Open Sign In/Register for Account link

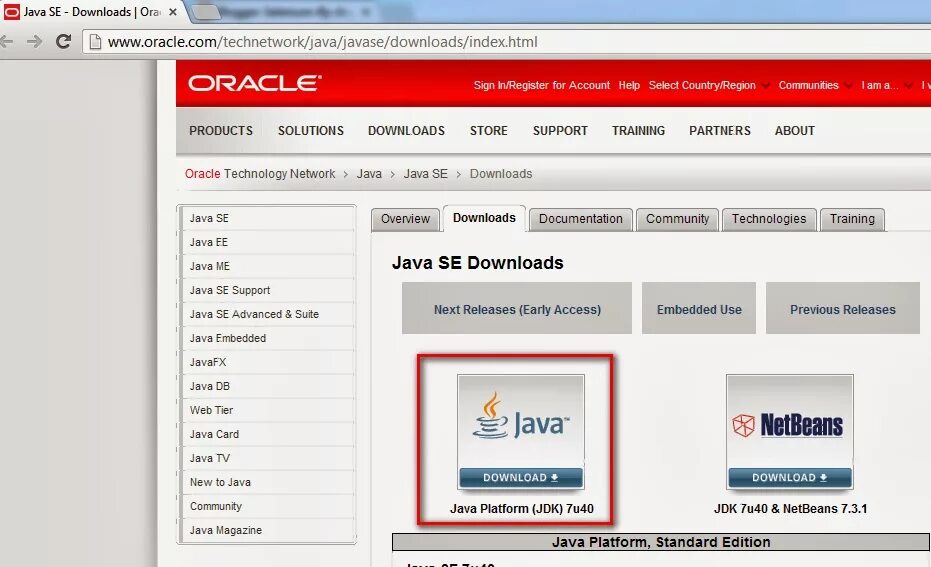click(542, 85)
